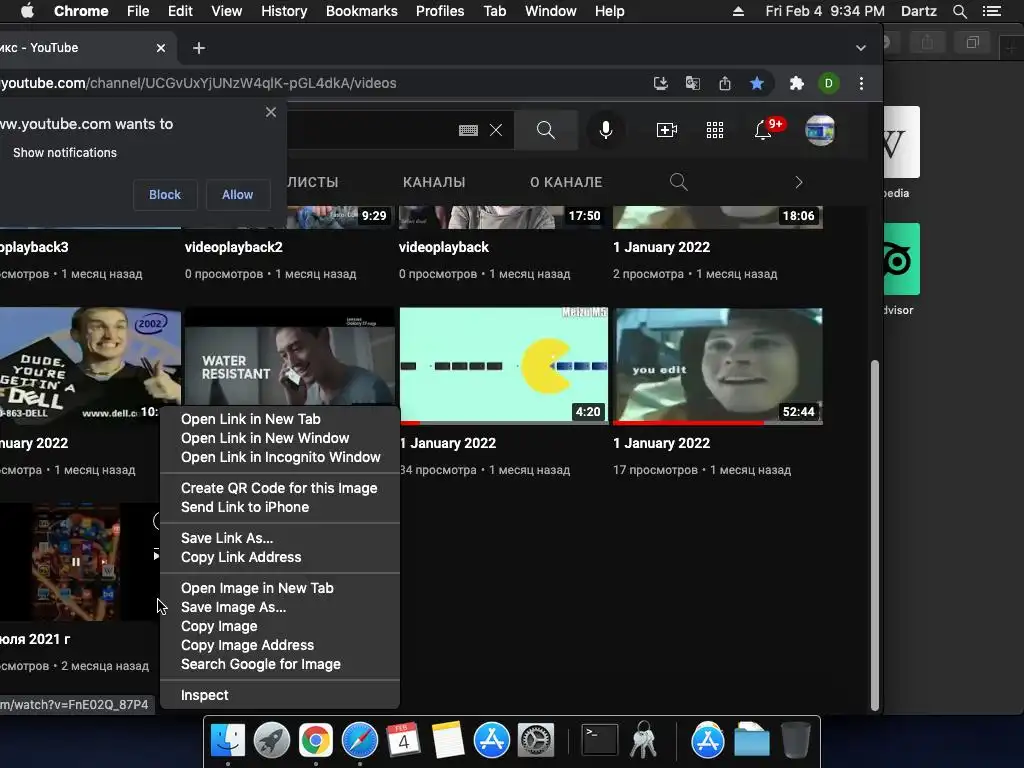Viewport: 1024px width, 768px height.
Task: Open the notifications bell with 9+ badge
Action: coord(765,129)
